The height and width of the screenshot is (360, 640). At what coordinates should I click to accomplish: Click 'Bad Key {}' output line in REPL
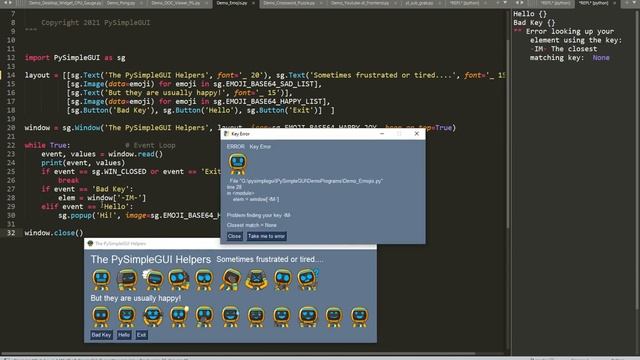pyautogui.click(x=534, y=22)
